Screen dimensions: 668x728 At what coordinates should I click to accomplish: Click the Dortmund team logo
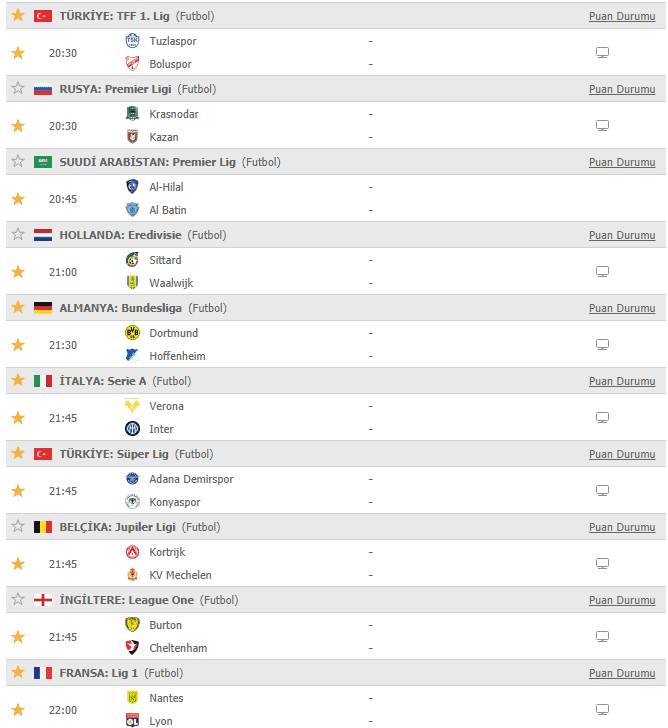pyautogui.click(x=132, y=332)
